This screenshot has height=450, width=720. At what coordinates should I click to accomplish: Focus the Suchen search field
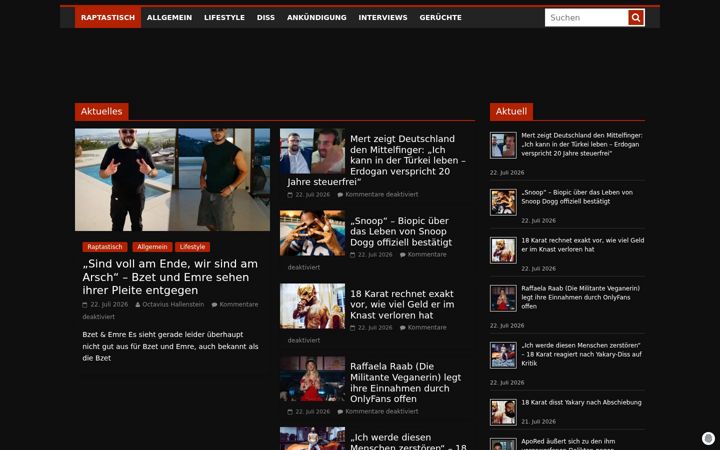pos(586,17)
